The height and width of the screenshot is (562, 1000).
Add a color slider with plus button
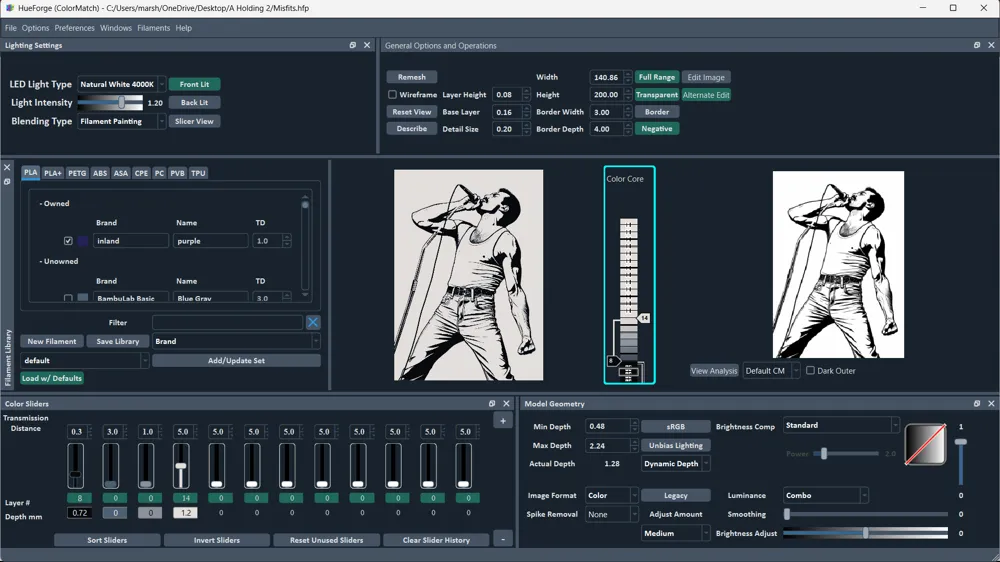click(503, 421)
